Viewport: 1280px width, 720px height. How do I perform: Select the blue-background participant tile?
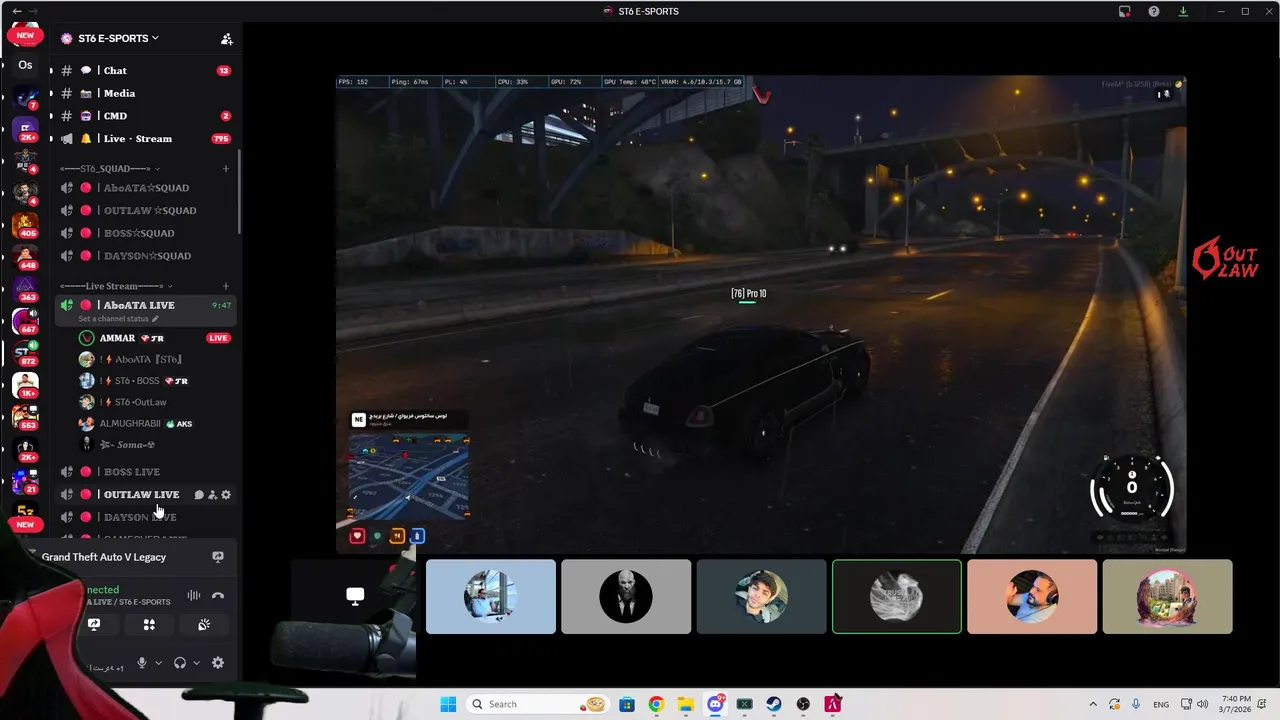click(x=491, y=596)
